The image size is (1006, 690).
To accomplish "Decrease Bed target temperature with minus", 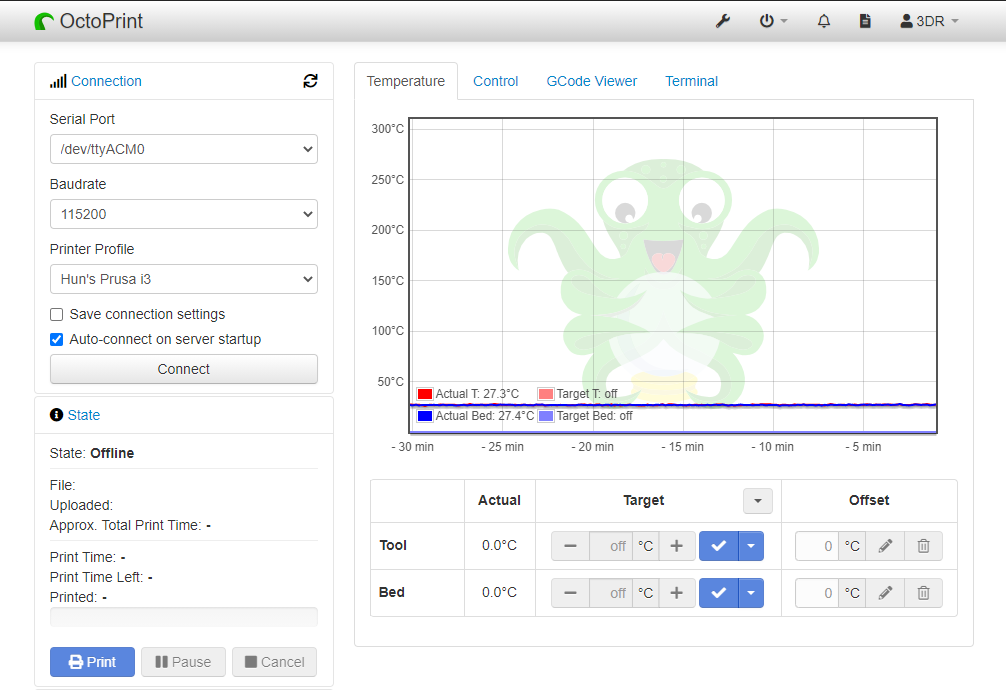I will (570, 593).
